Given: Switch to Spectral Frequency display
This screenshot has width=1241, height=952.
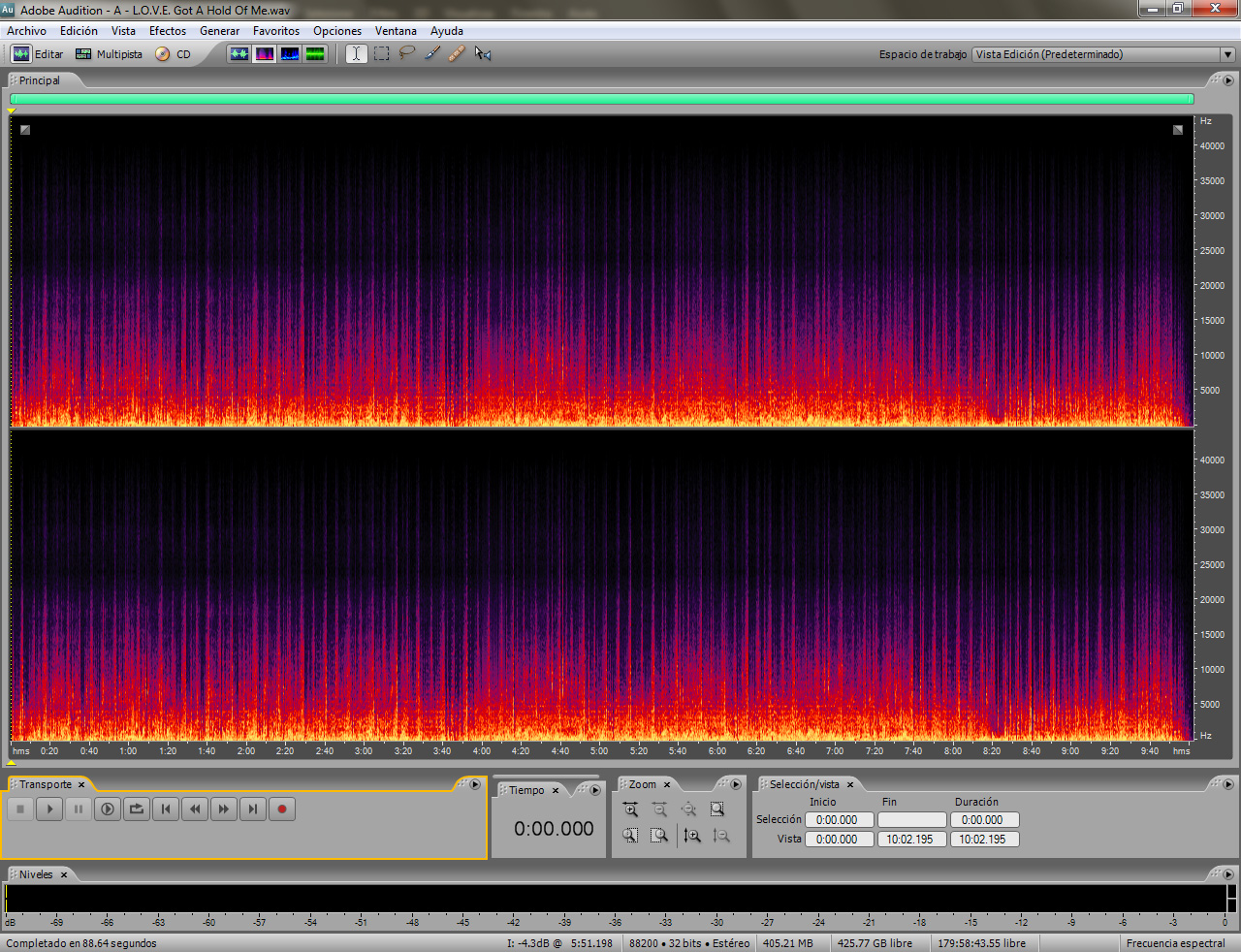Looking at the screenshot, I should [265, 54].
